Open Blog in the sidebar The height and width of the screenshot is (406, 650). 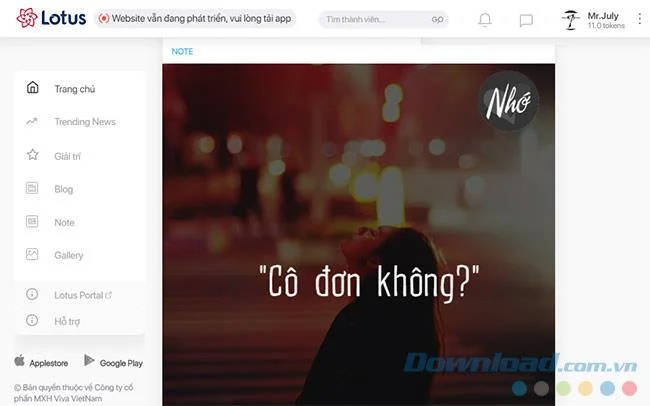pos(63,189)
